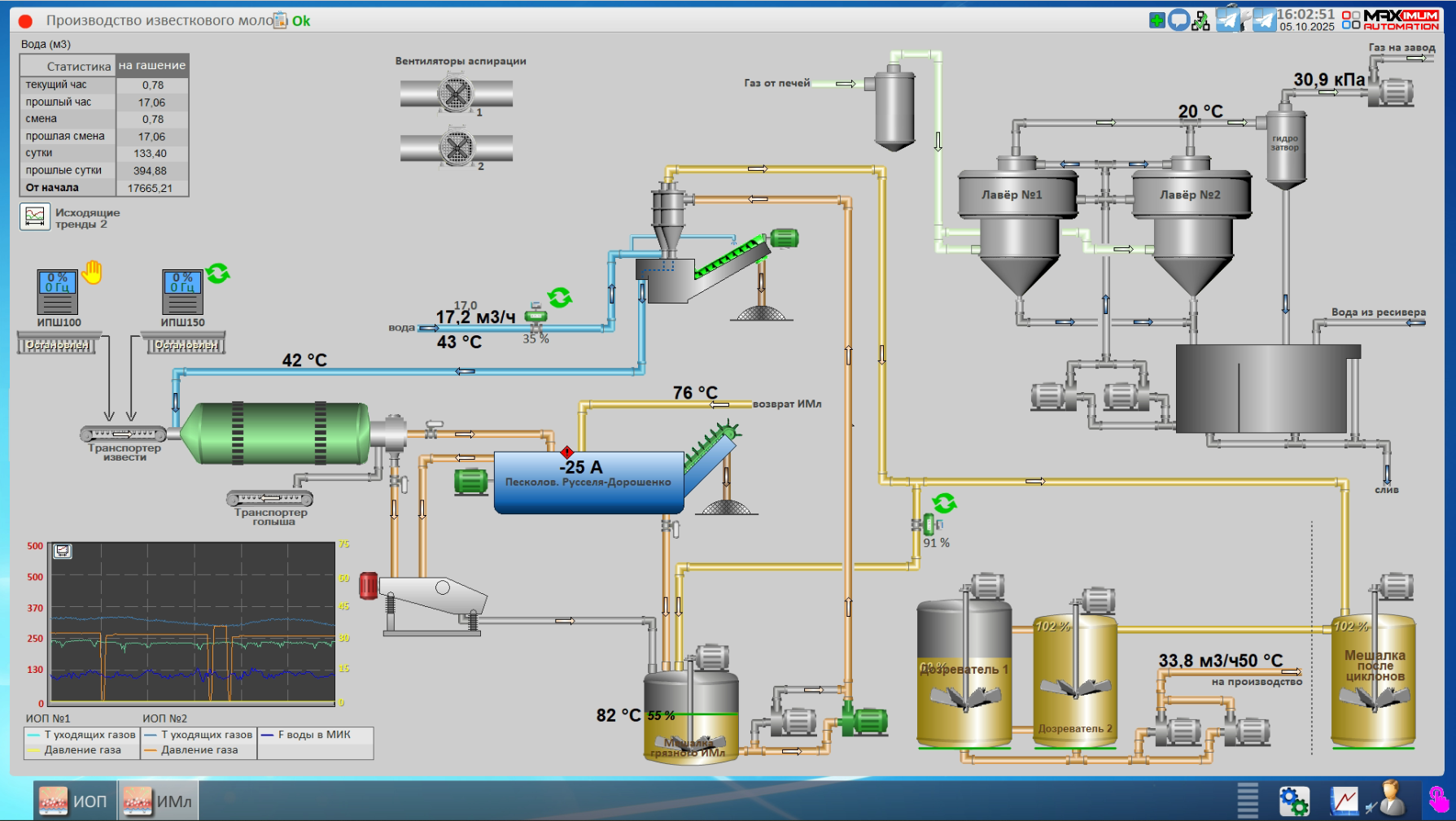1456x821 pixels.
Task: Toggle auto mode icon next to ИПШ150
Action: tap(217, 273)
